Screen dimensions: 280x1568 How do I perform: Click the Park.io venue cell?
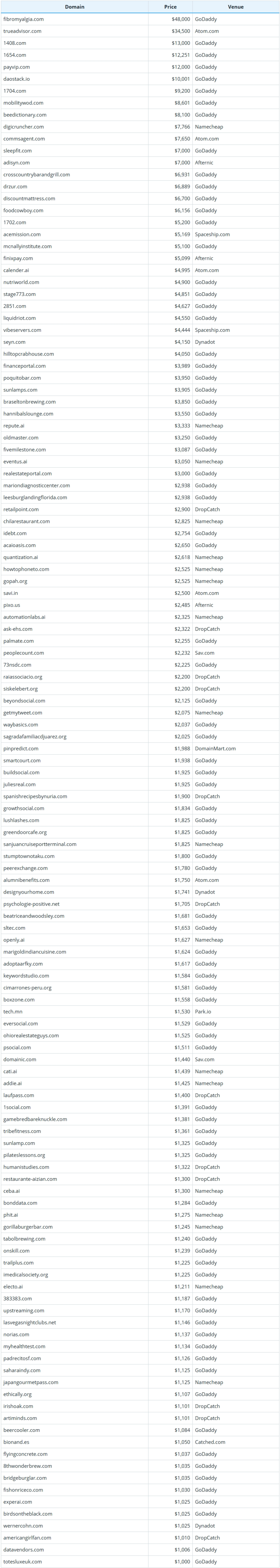[203, 1012]
